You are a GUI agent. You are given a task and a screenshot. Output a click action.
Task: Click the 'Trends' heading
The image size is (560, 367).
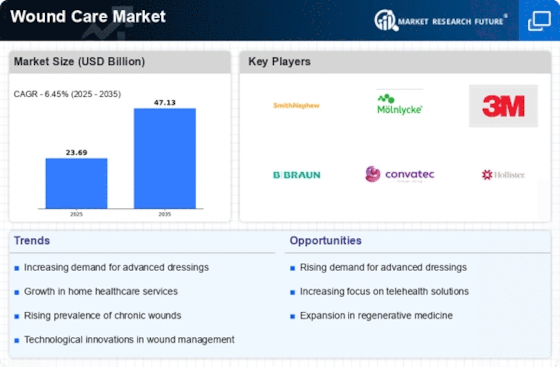32,241
